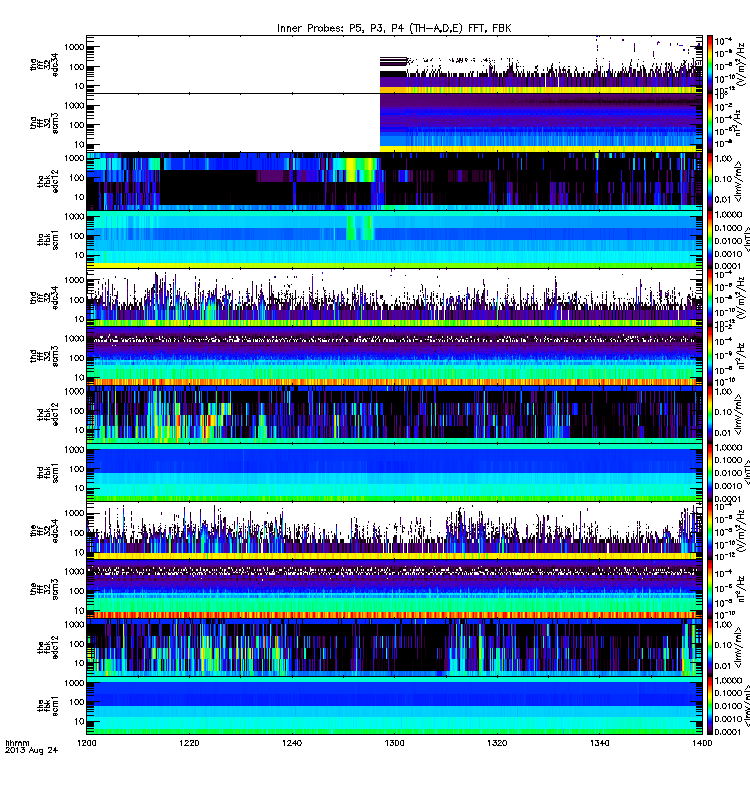Select the the fbk scm1 spectrogram panel
This screenshot has width=750, height=800.
(394, 705)
